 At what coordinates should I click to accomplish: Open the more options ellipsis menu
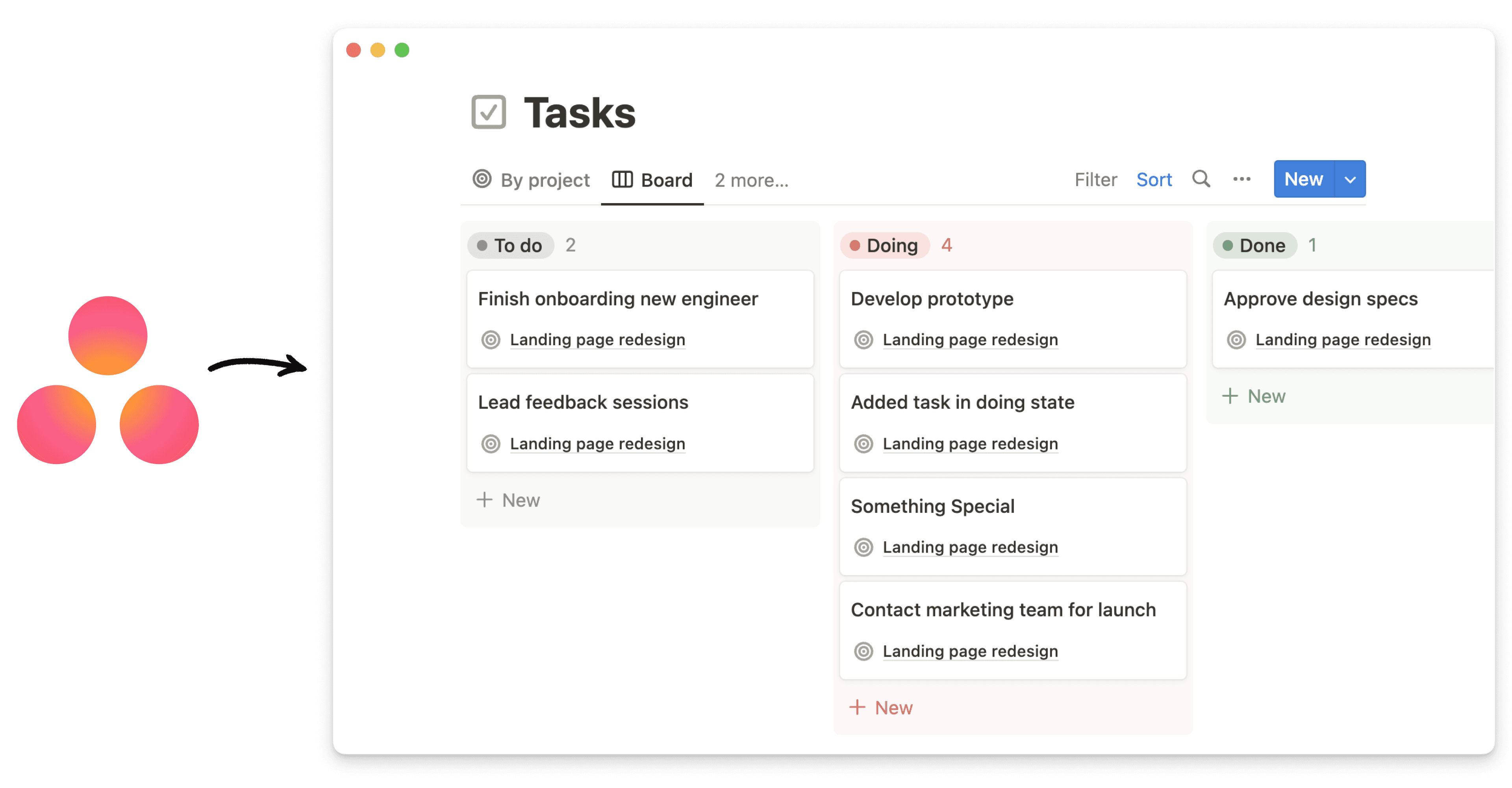coord(1241,179)
